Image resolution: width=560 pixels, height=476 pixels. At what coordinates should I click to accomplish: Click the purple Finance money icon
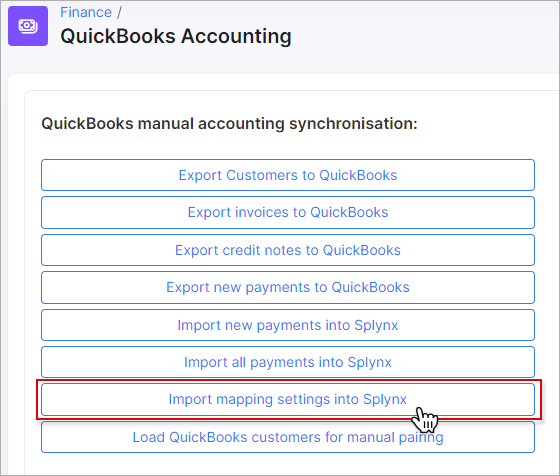pos(28,26)
